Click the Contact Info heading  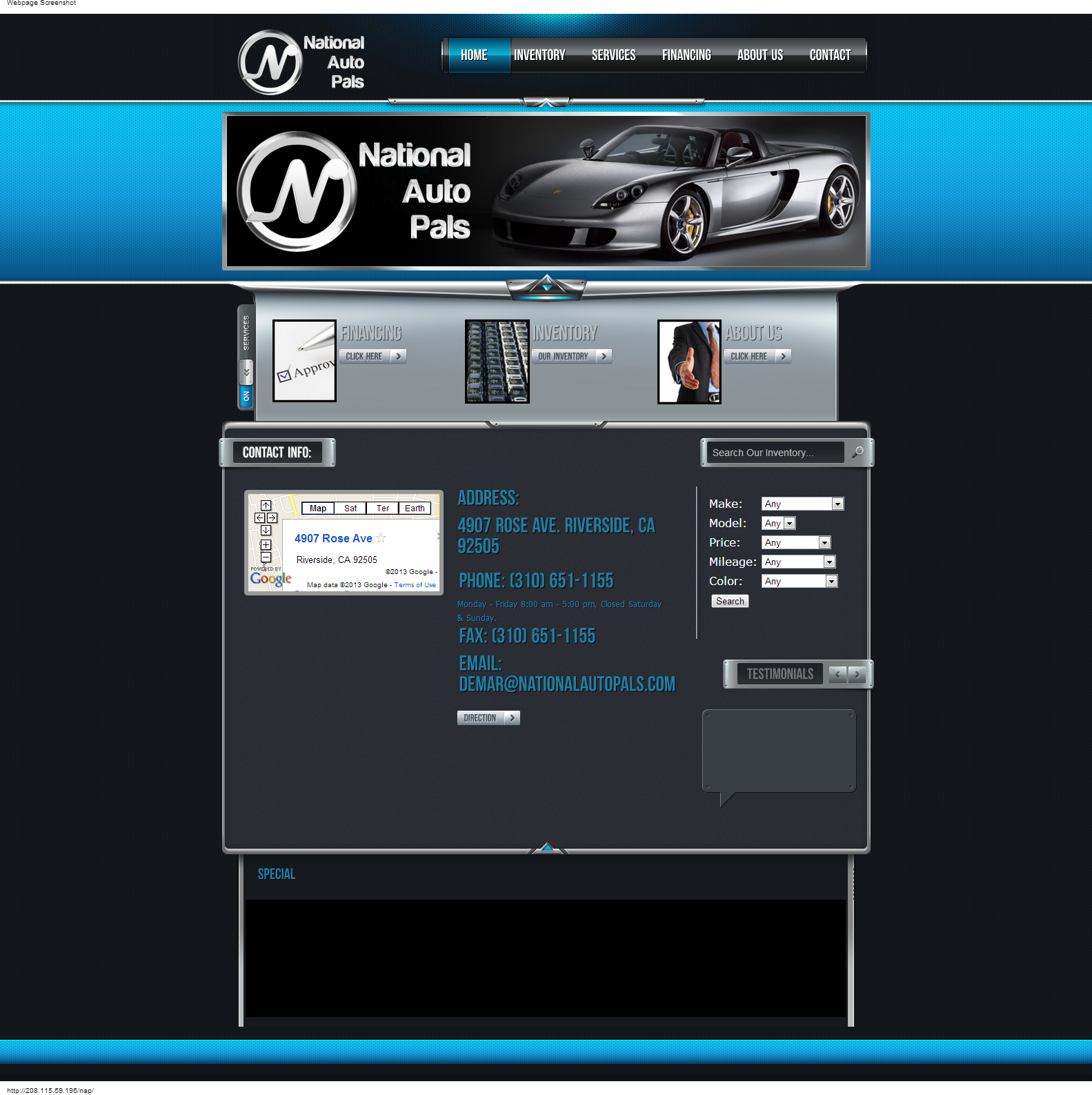(277, 453)
